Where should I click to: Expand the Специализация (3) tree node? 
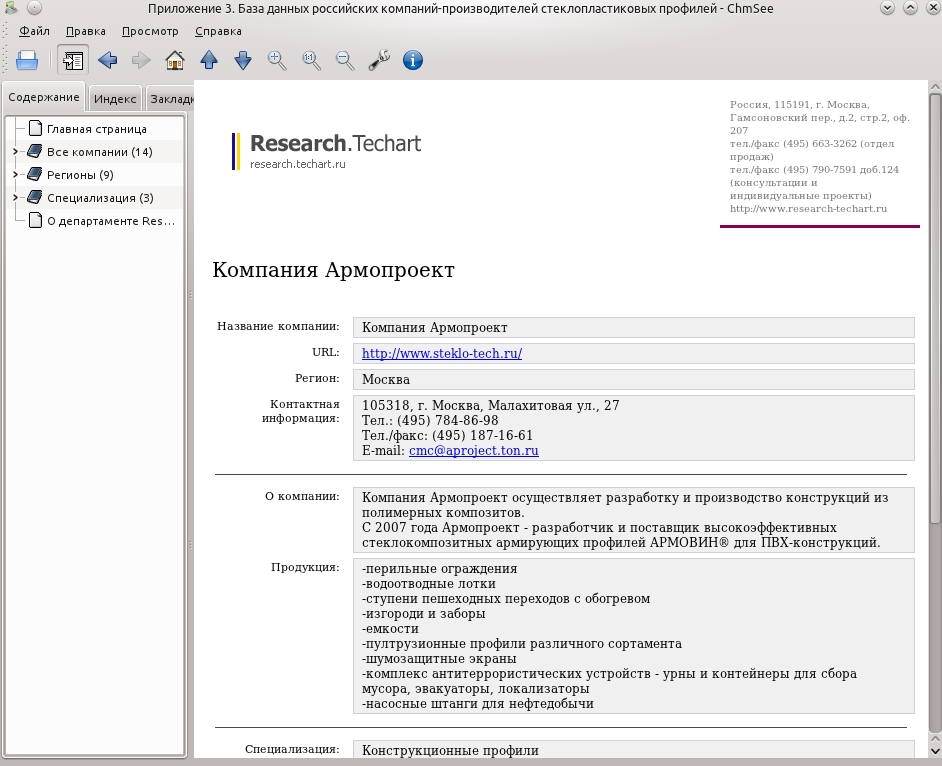point(16,198)
